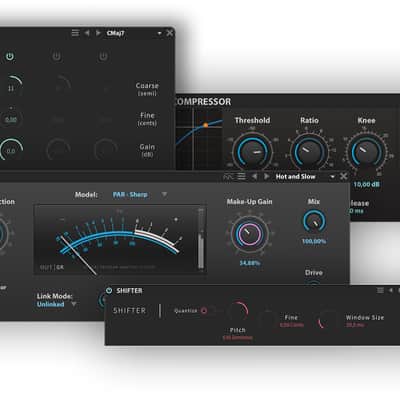This screenshot has height=400, width=400.
Task: Click the Make-Up Gain knob
Action: (249, 233)
